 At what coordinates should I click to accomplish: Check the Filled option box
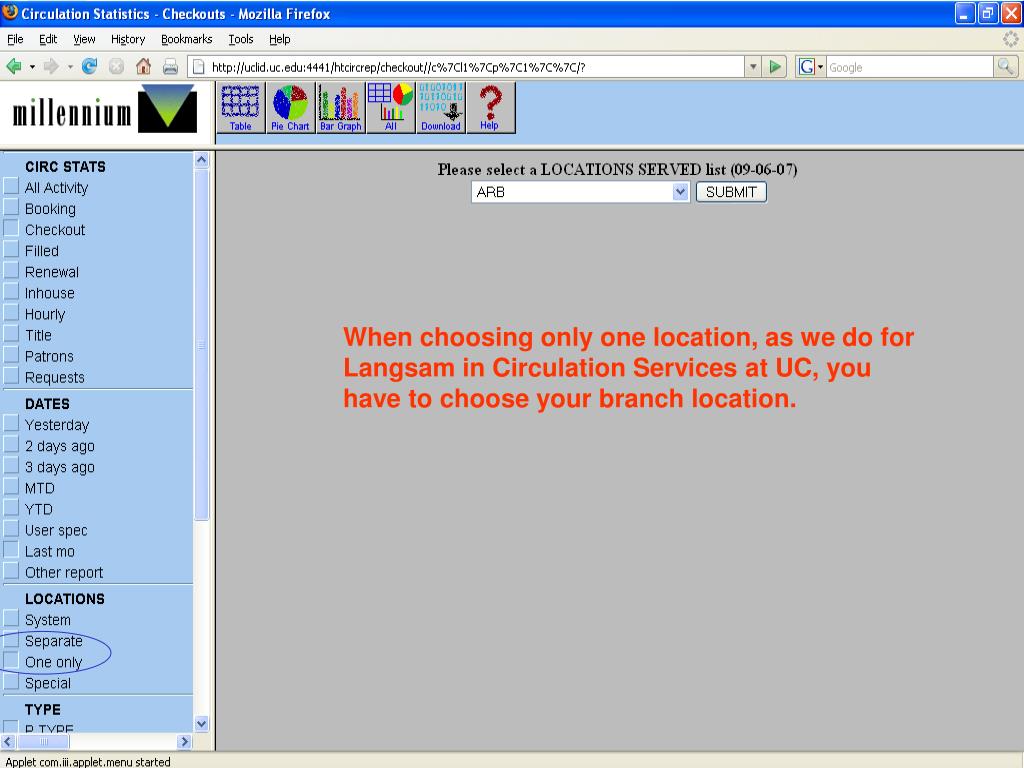pos(11,249)
